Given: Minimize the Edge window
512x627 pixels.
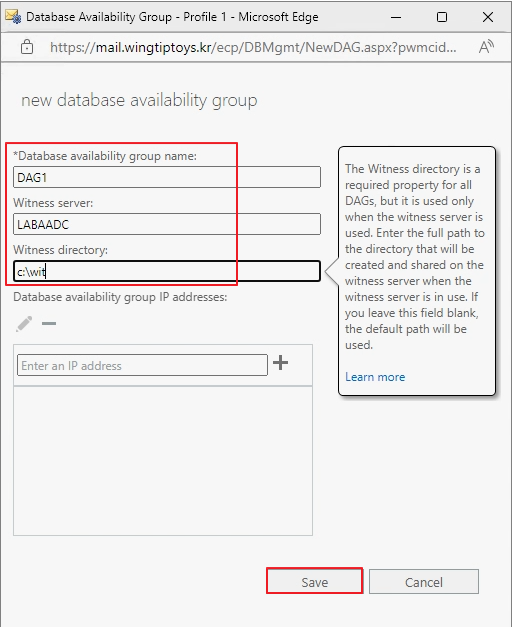Looking at the screenshot, I should [396, 17].
